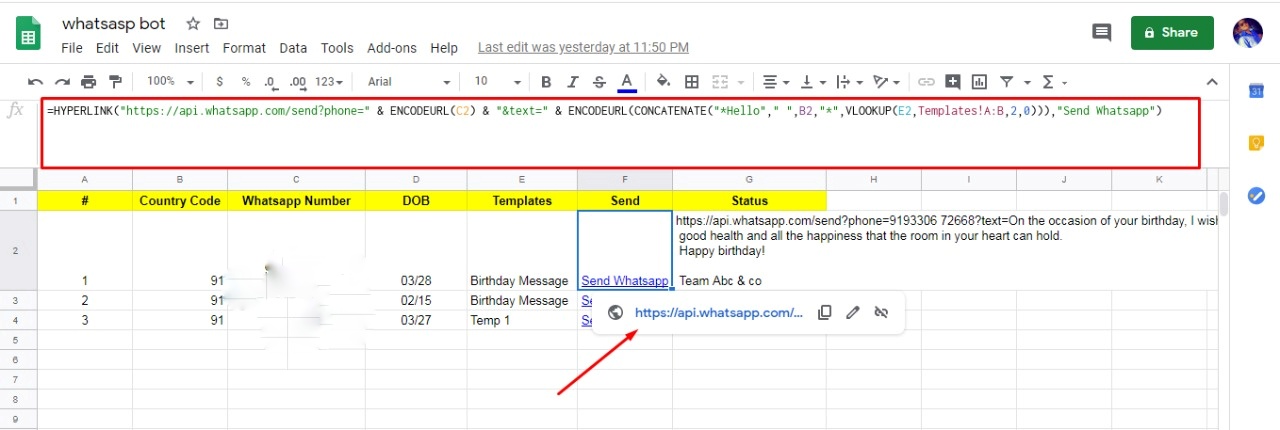Open the text rotation dropdown
Screen dimensions: 1280x430
(885, 82)
